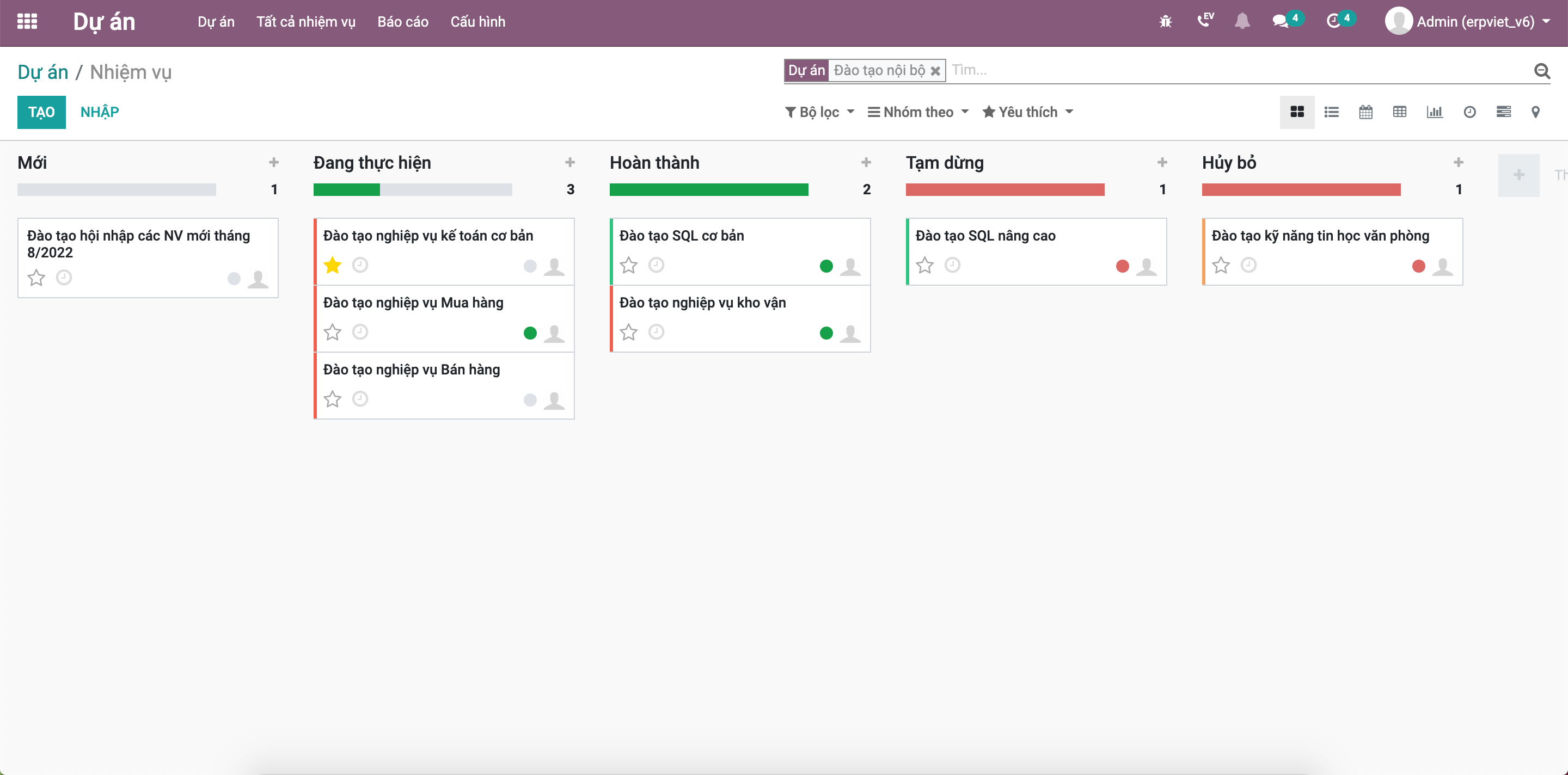Switch to Calendar view

coord(1365,112)
